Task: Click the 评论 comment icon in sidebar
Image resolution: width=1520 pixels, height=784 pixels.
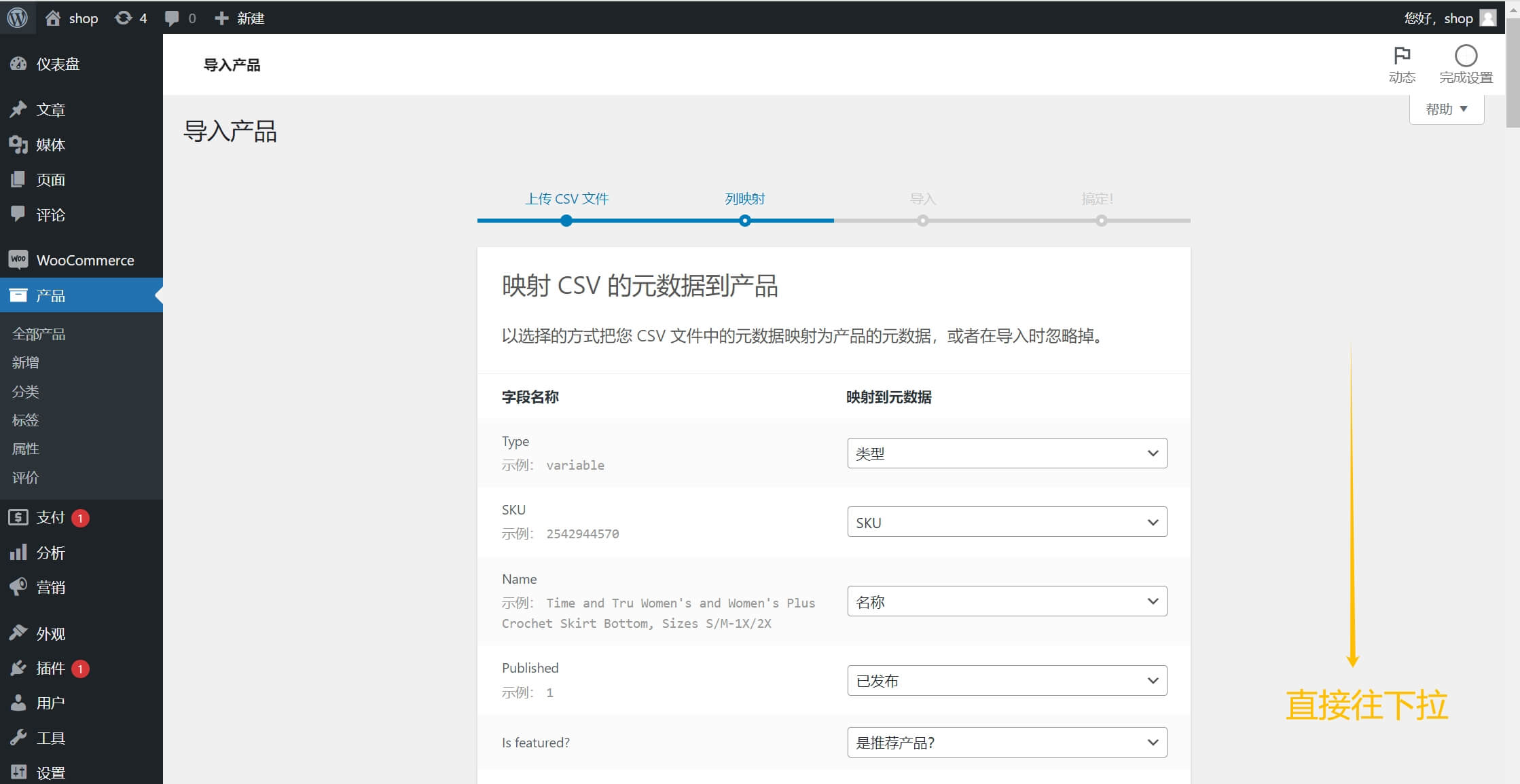Action: [18, 214]
